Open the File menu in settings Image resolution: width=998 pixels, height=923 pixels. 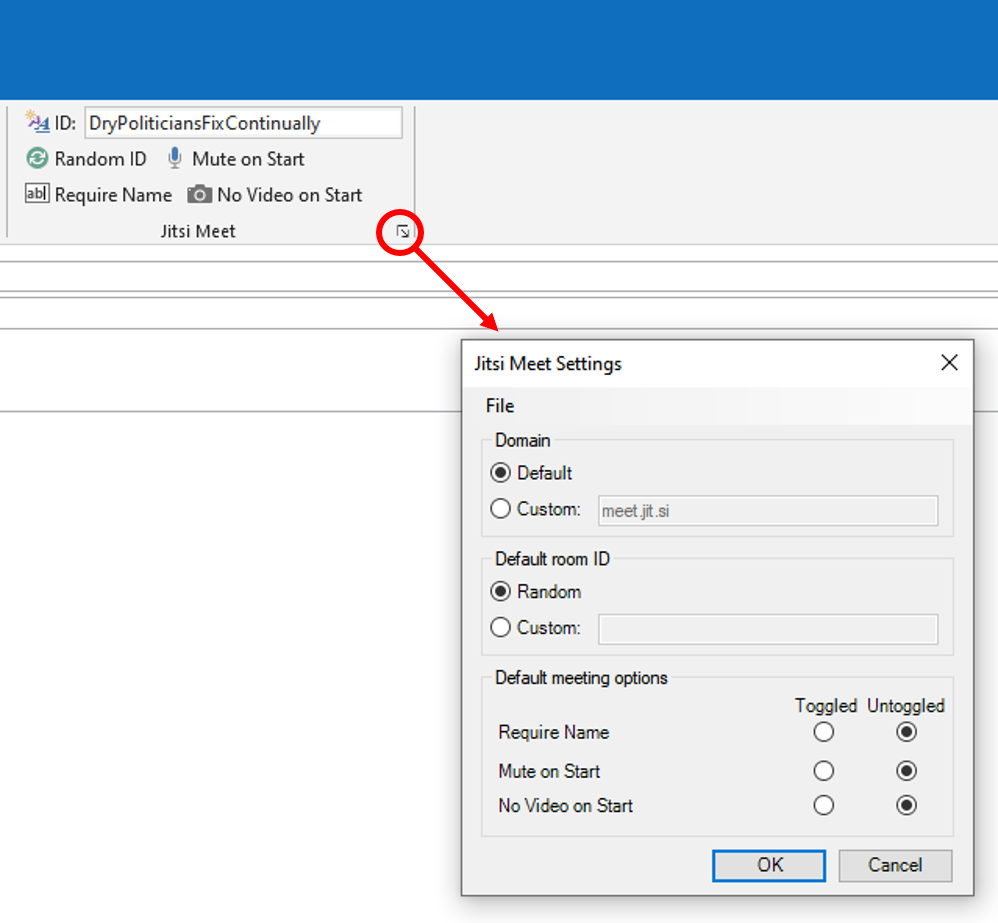500,405
